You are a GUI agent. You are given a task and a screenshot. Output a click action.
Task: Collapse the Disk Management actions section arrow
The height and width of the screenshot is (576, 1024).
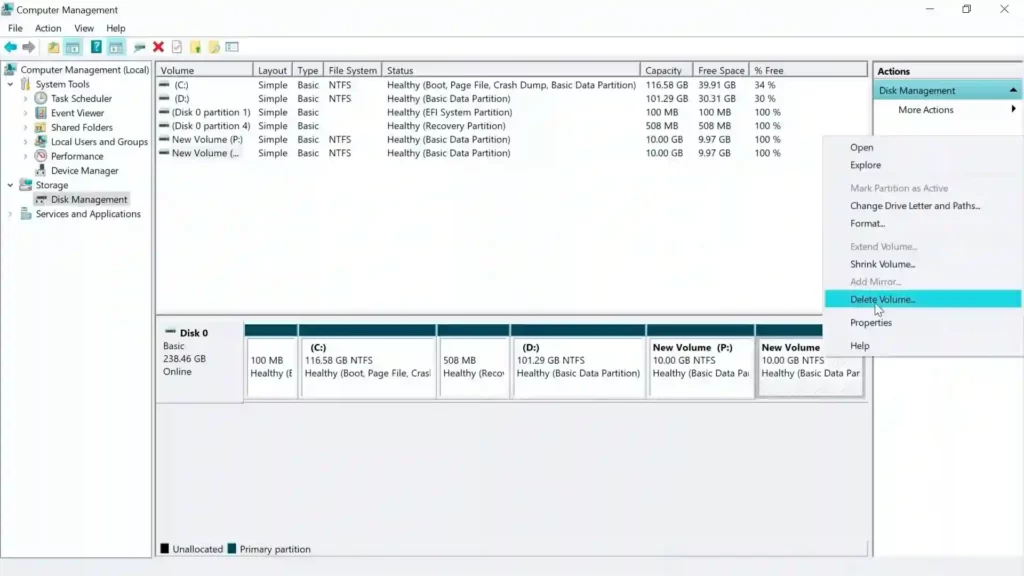click(1013, 90)
